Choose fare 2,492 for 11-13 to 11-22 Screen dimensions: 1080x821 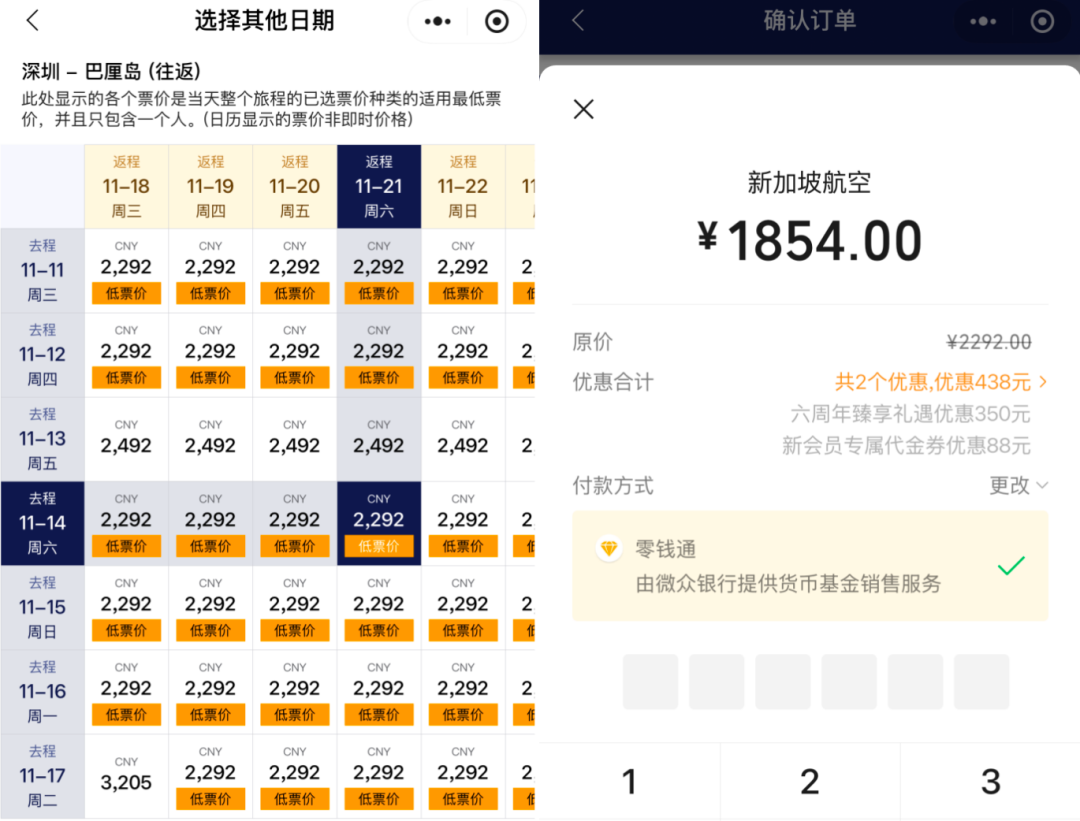coord(463,439)
